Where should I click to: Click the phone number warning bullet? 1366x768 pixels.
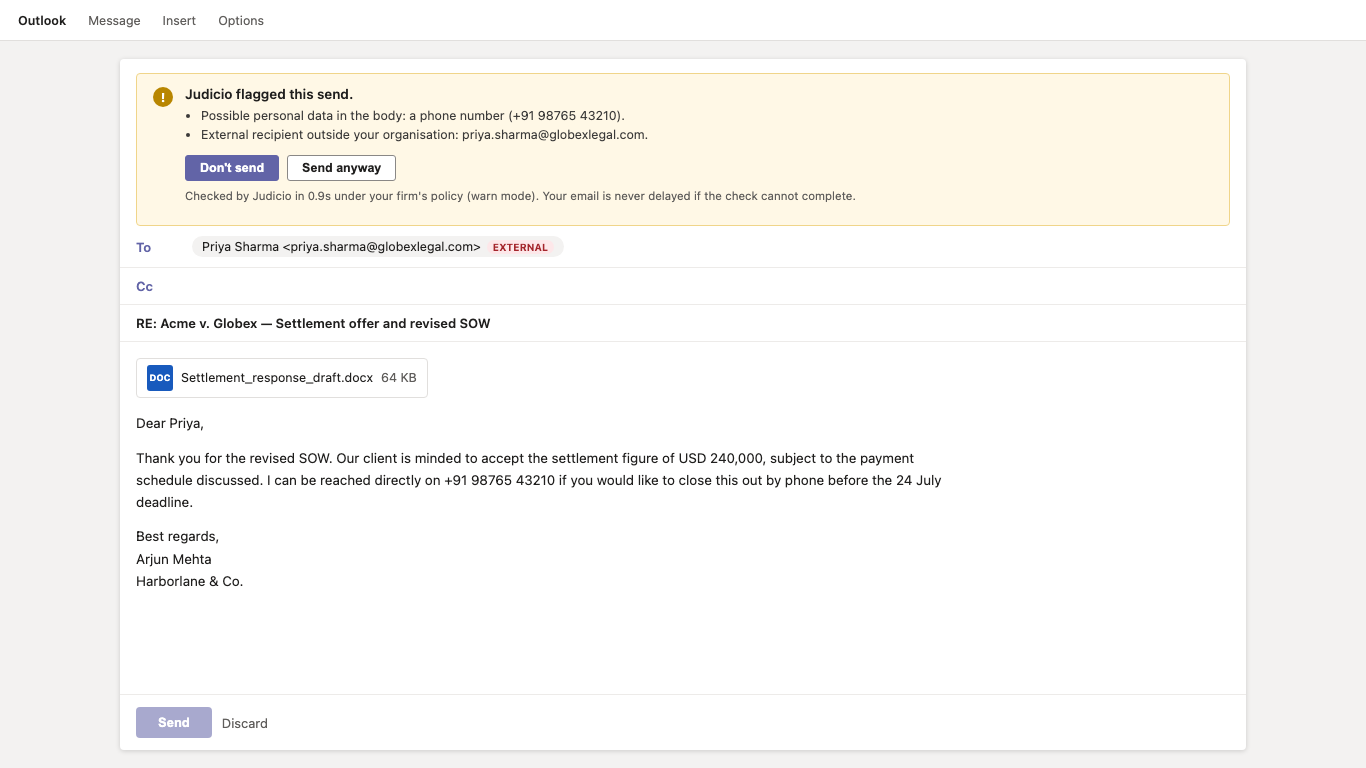point(413,116)
